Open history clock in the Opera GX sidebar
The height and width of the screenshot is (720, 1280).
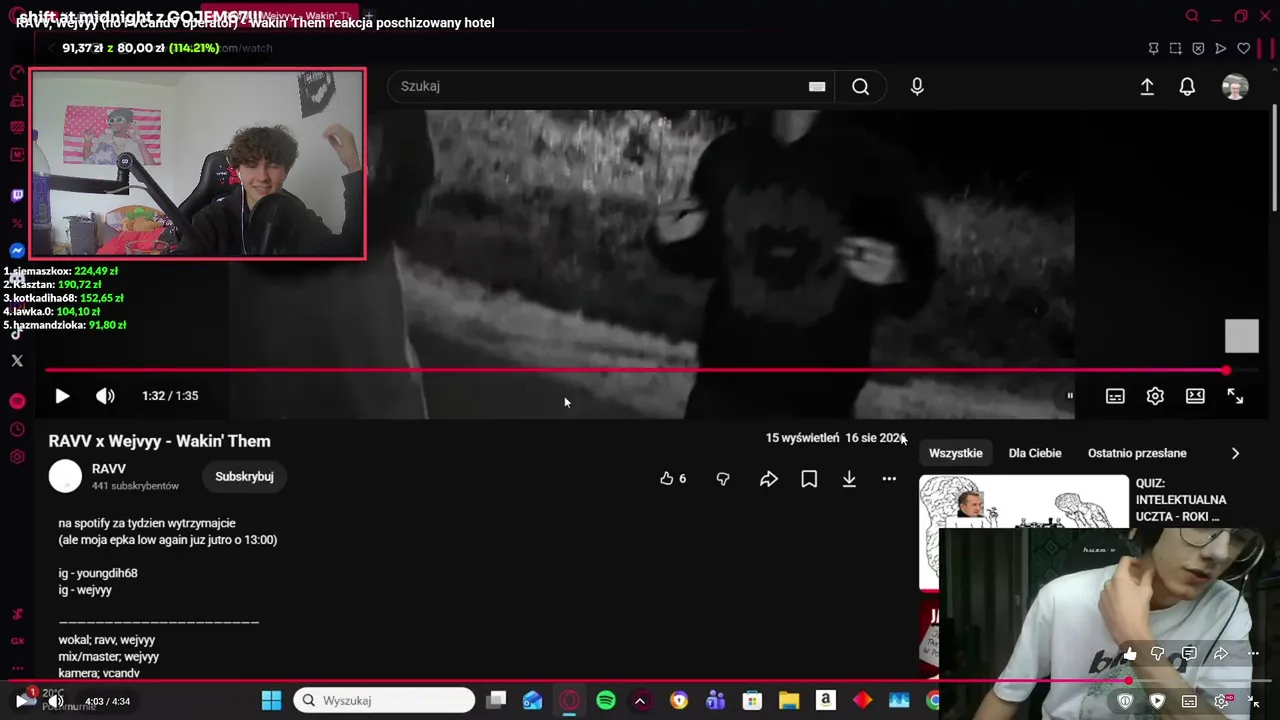tap(17, 429)
